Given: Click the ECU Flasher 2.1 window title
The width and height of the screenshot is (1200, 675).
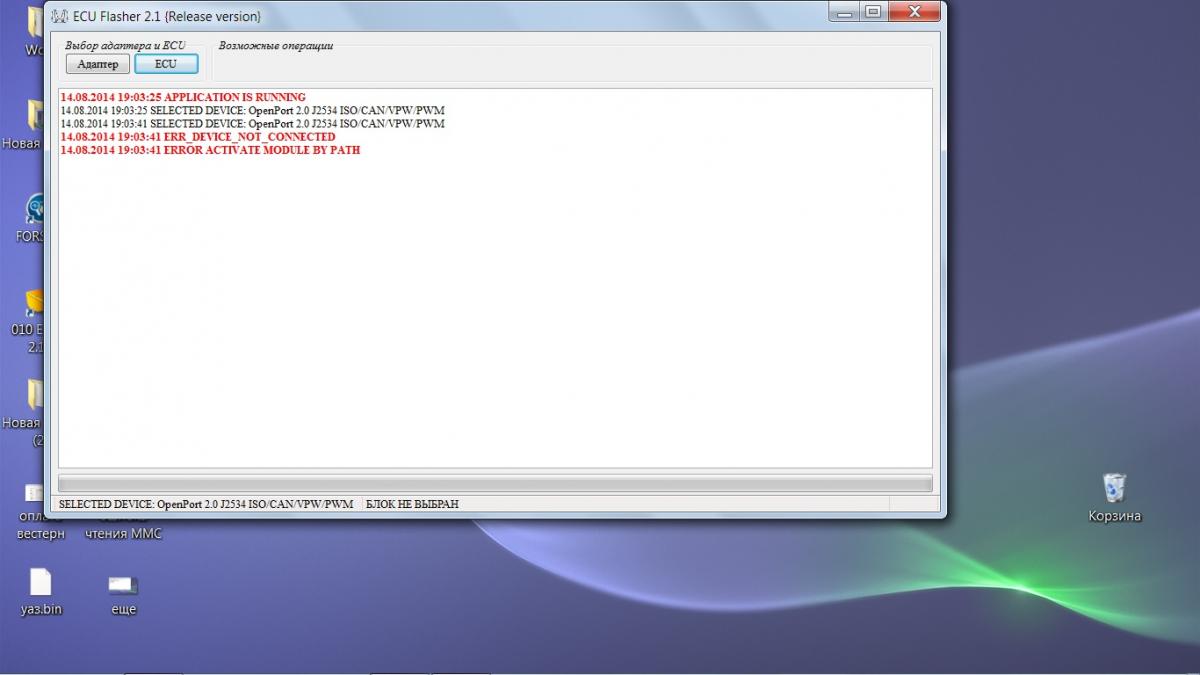Looking at the screenshot, I should click(167, 16).
